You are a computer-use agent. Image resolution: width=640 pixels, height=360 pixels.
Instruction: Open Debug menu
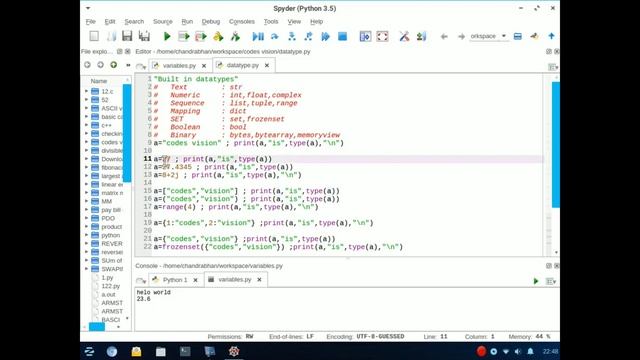[x=211, y=22]
